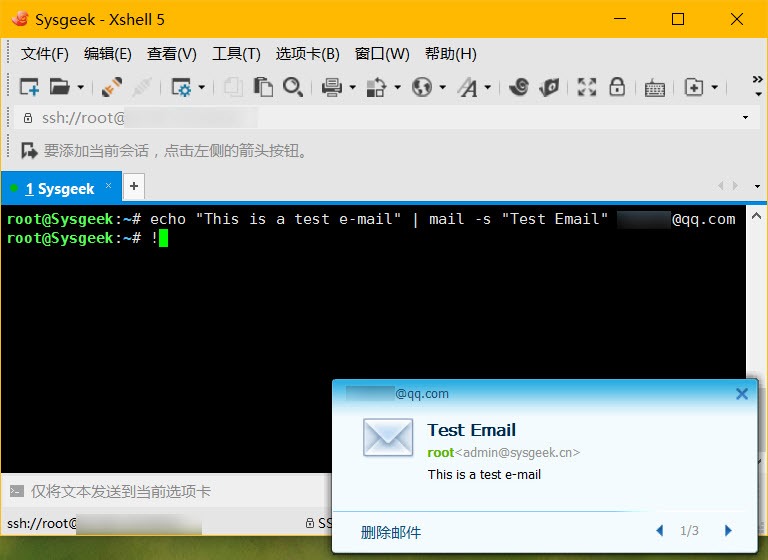Open the 窗口(W) menu
Image resolution: width=768 pixels, height=560 pixels.
pos(382,53)
